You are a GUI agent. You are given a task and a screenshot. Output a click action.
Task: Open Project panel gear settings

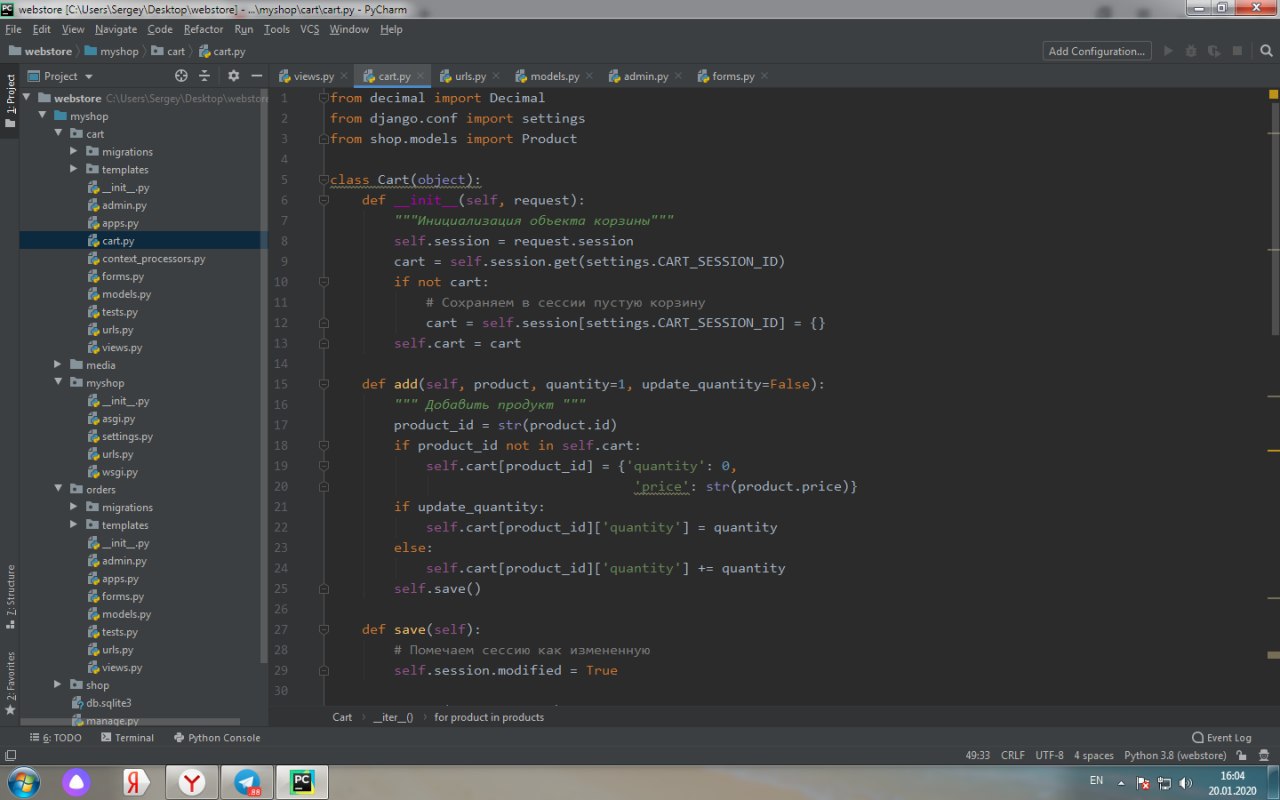[234, 76]
